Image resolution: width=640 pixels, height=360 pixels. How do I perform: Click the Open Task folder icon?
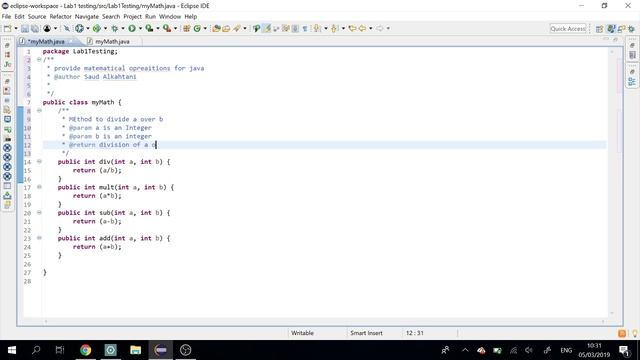click(226, 28)
